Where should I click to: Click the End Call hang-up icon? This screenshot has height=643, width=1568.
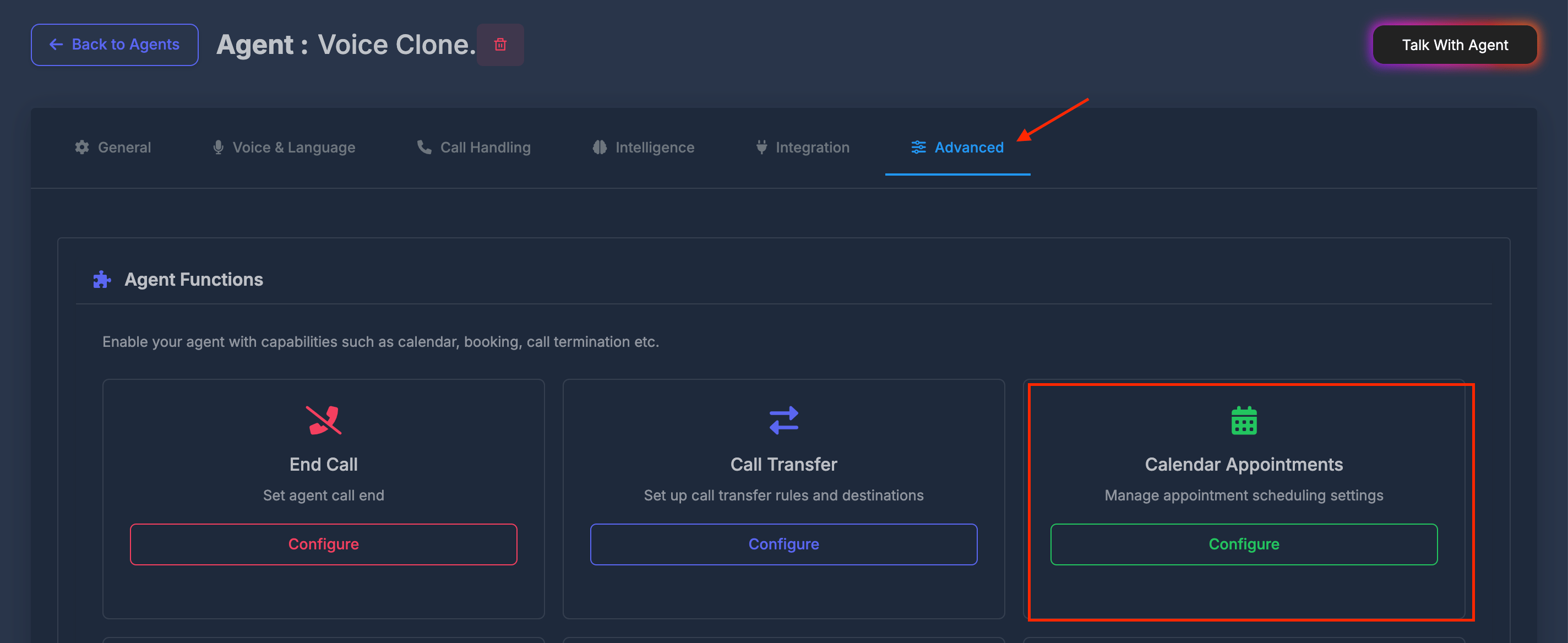click(x=324, y=420)
